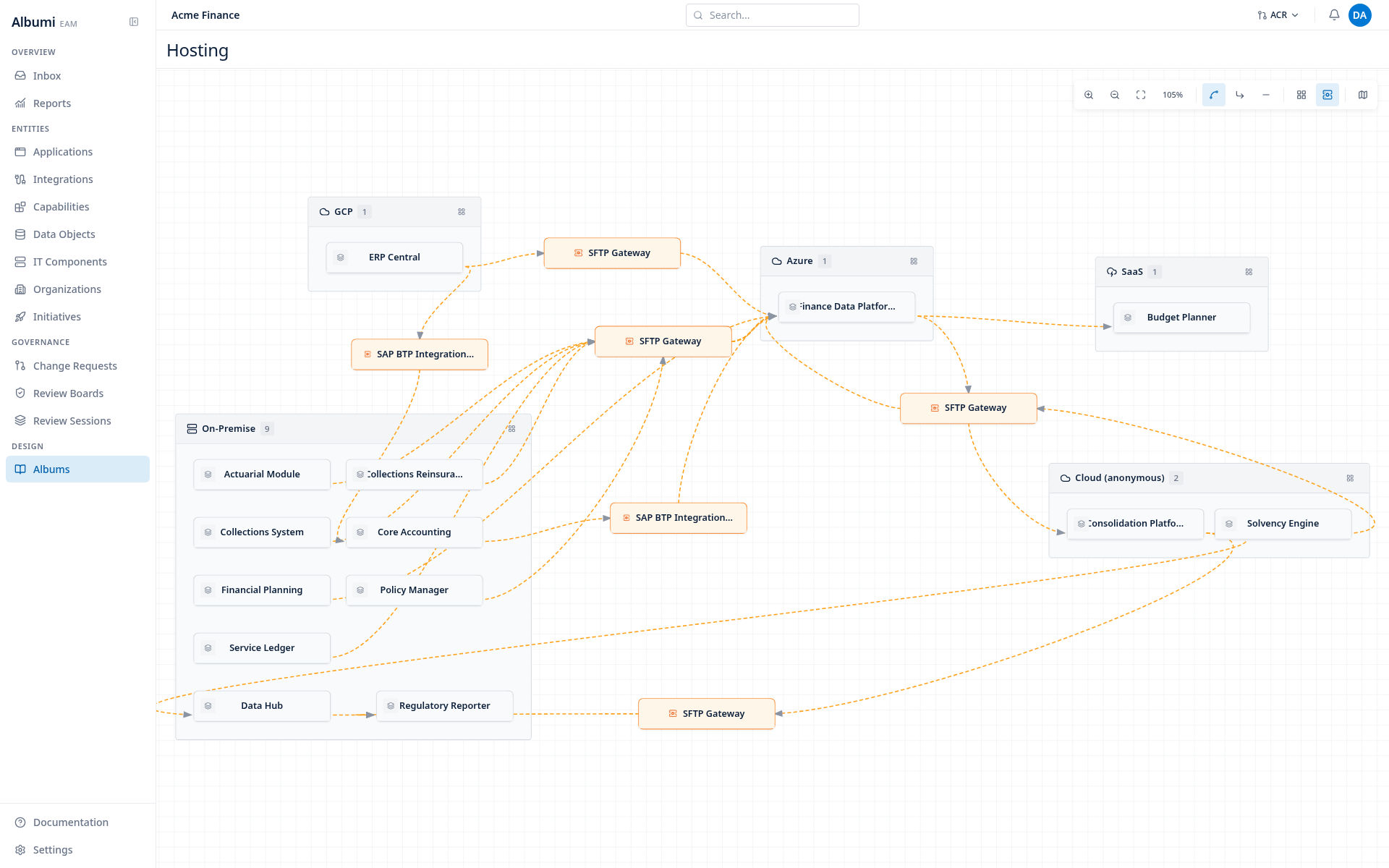Click the Albums book icon

(20, 469)
